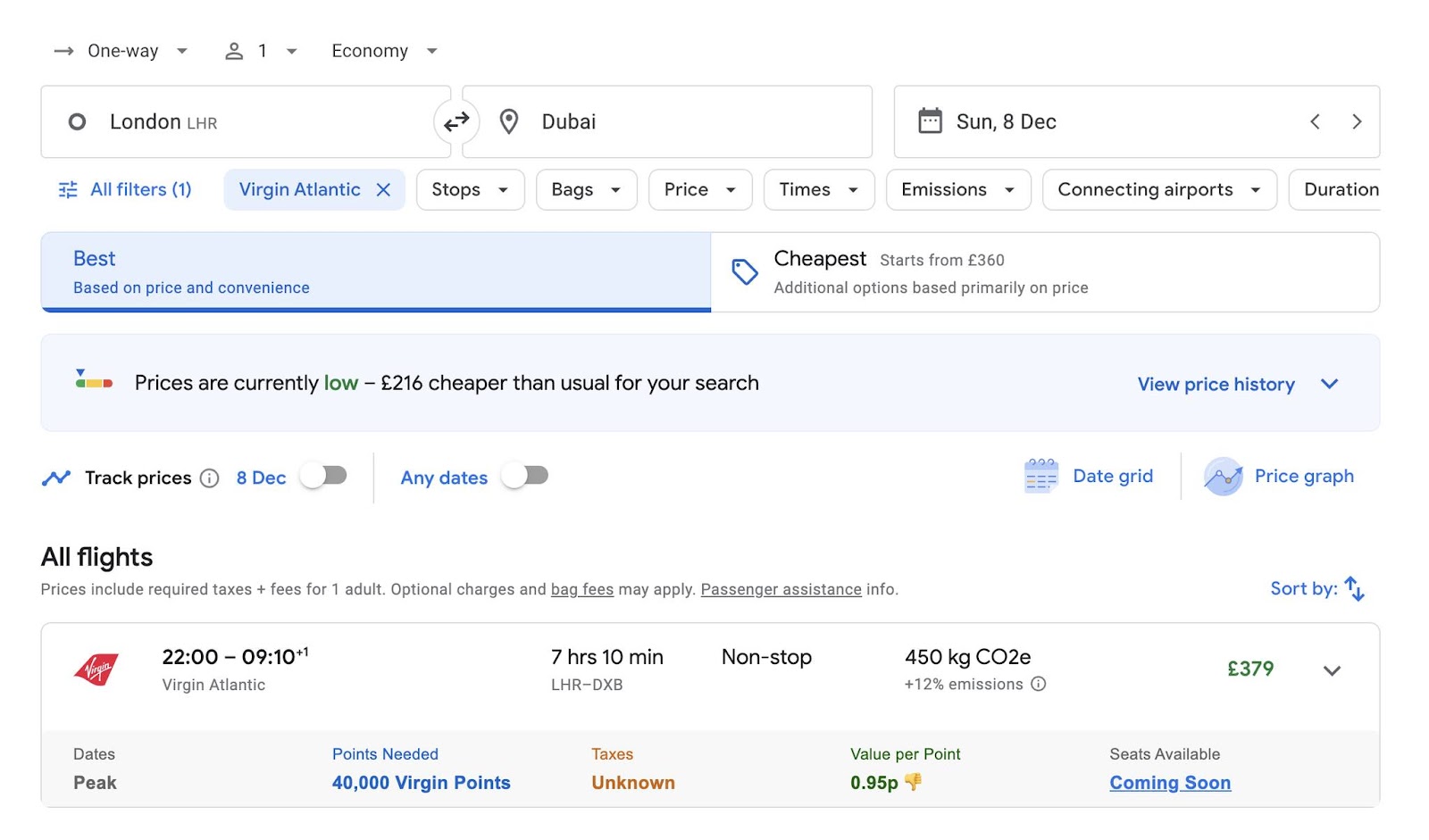
Task: Click the 22:00 – 09:10 flight times
Action: (235, 656)
